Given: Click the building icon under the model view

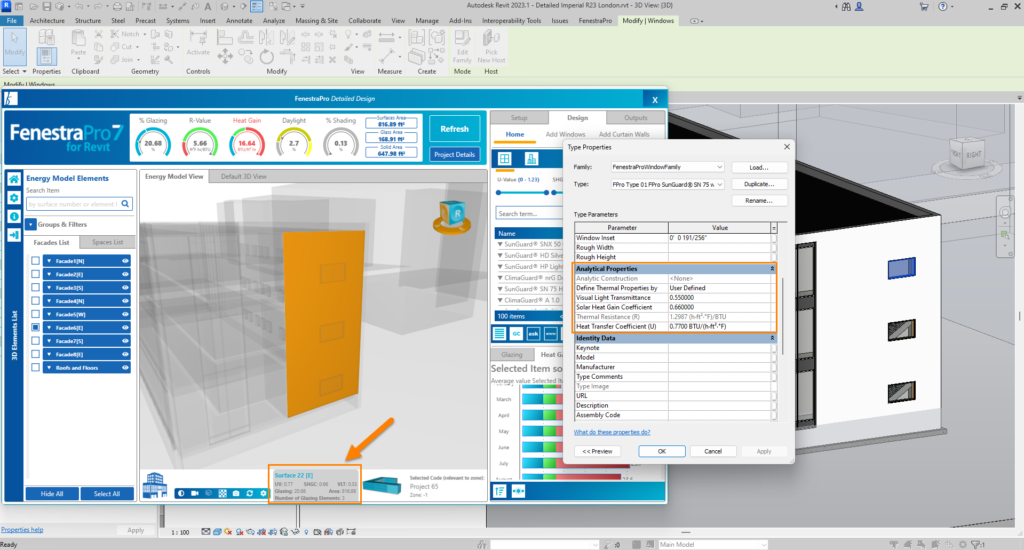Looking at the screenshot, I should pyautogui.click(x=155, y=485).
